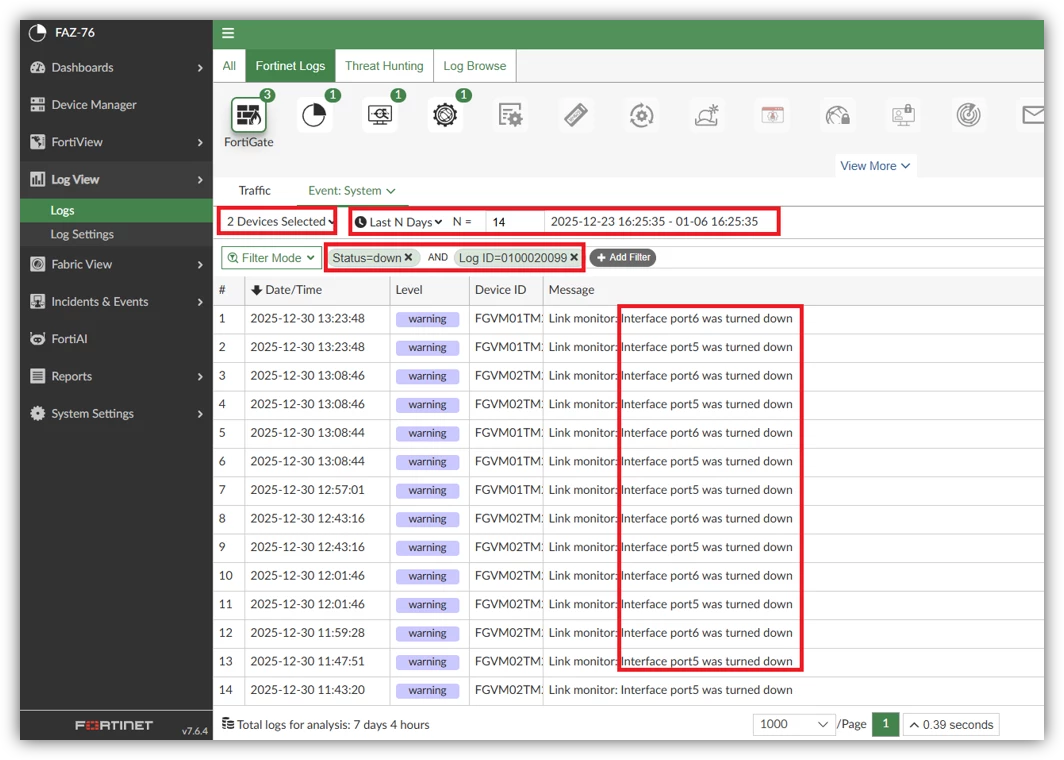
Task: Open the Filter Mode dropdown
Action: tap(270, 258)
